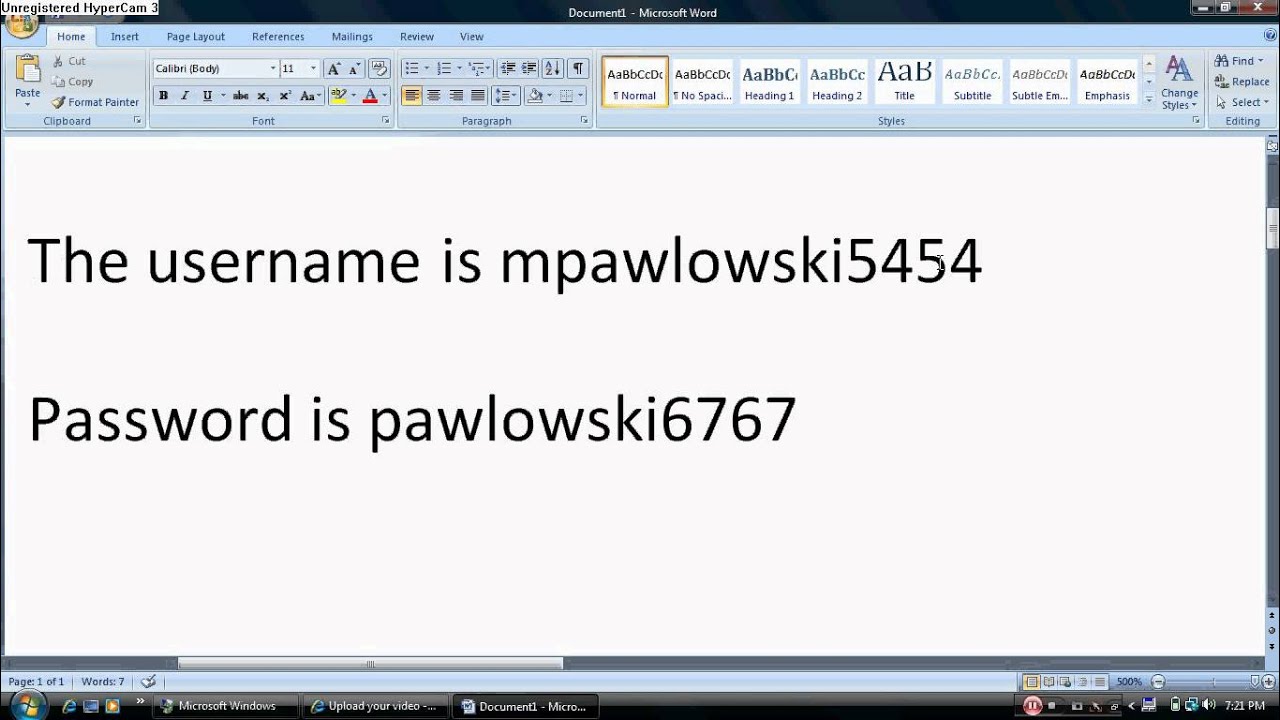This screenshot has height=720, width=1280.
Task: Go to the Review tab
Action: pyautogui.click(x=417, y=37)
